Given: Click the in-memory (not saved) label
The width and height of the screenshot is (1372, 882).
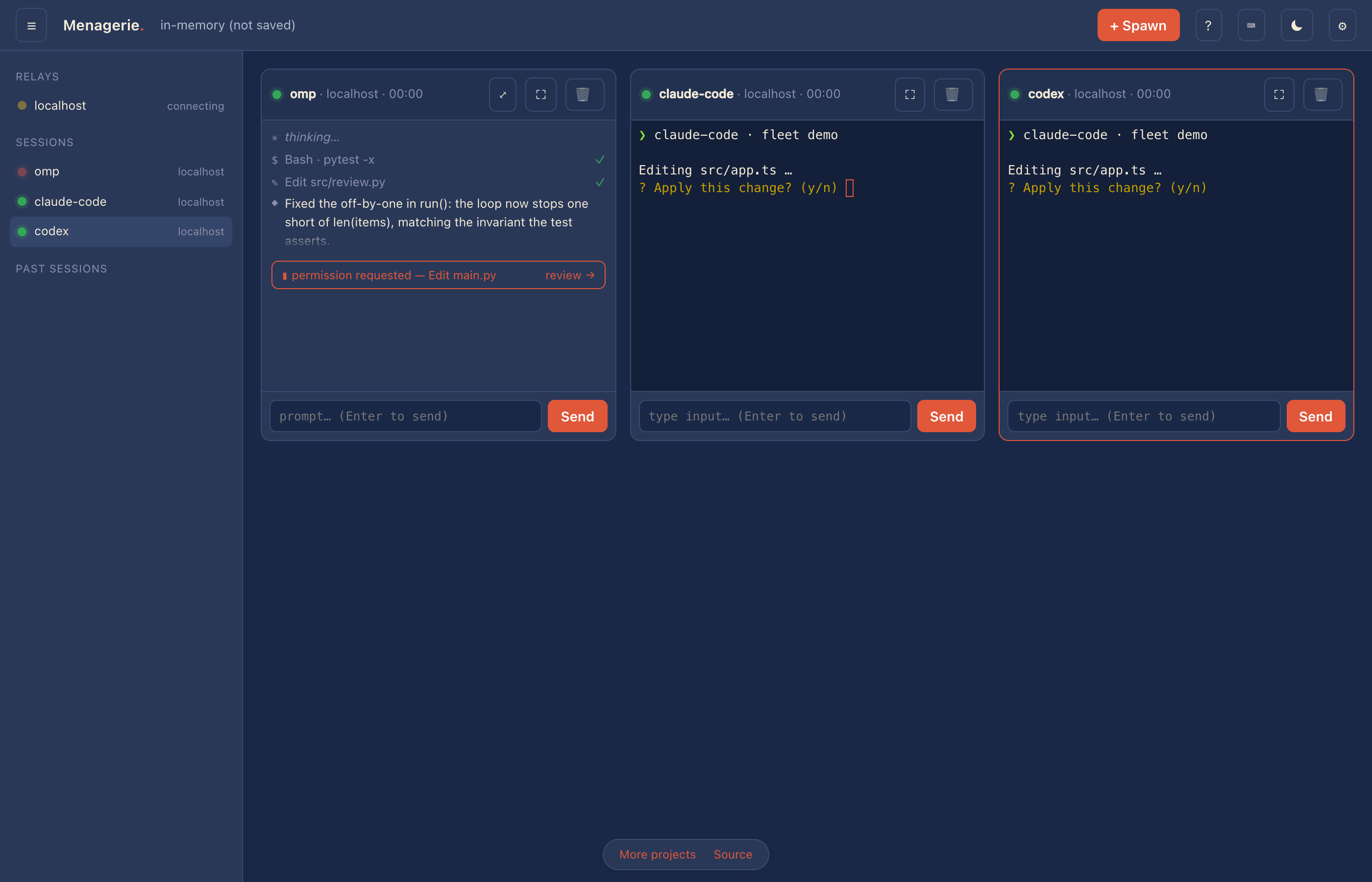Looking at the screenshot, I should 227,25.
